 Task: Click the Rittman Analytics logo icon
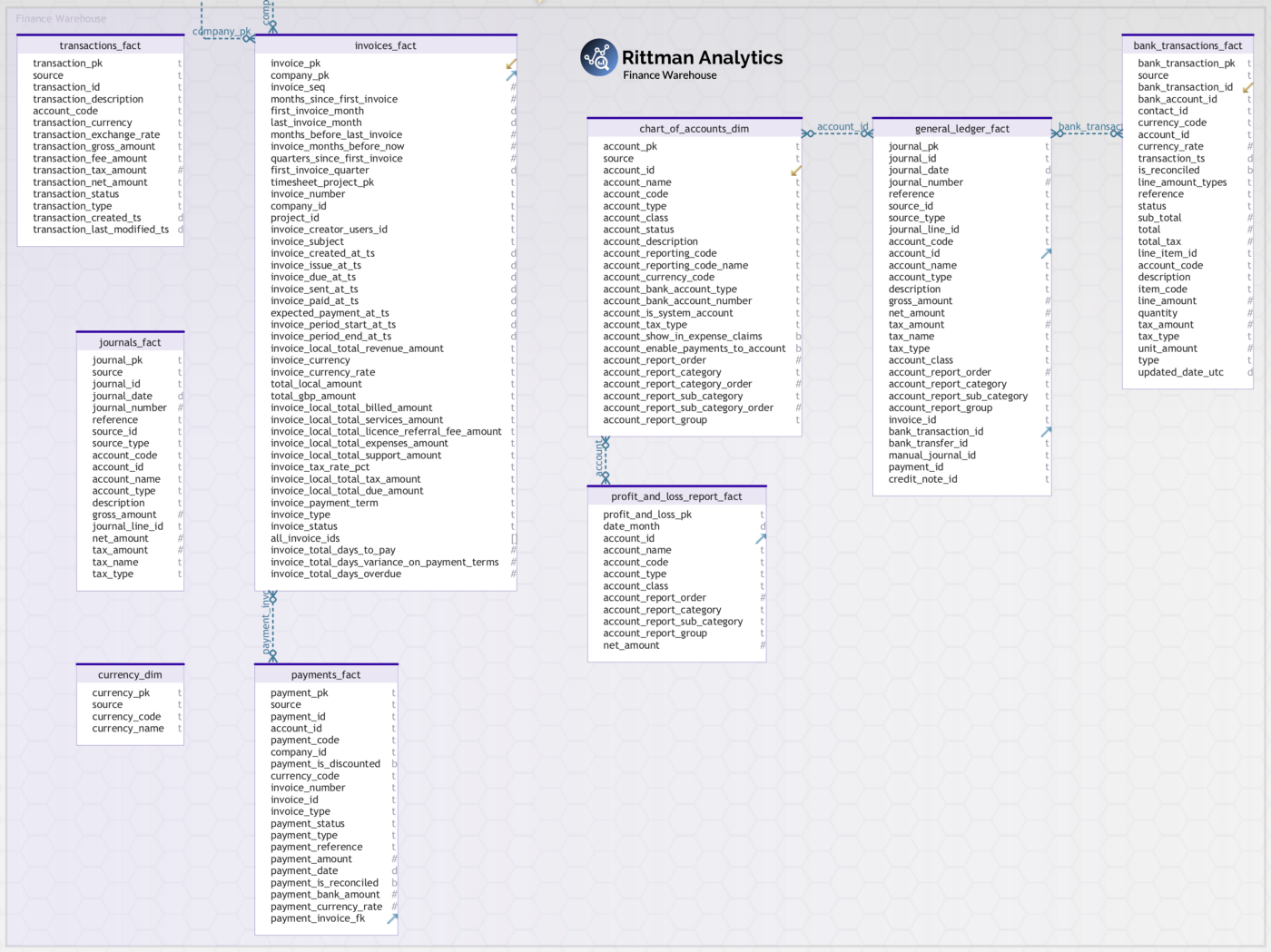[598, 58]
